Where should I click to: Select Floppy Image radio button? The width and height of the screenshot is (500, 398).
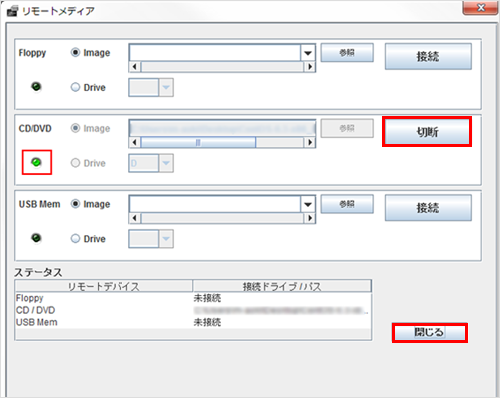[75, 52]
